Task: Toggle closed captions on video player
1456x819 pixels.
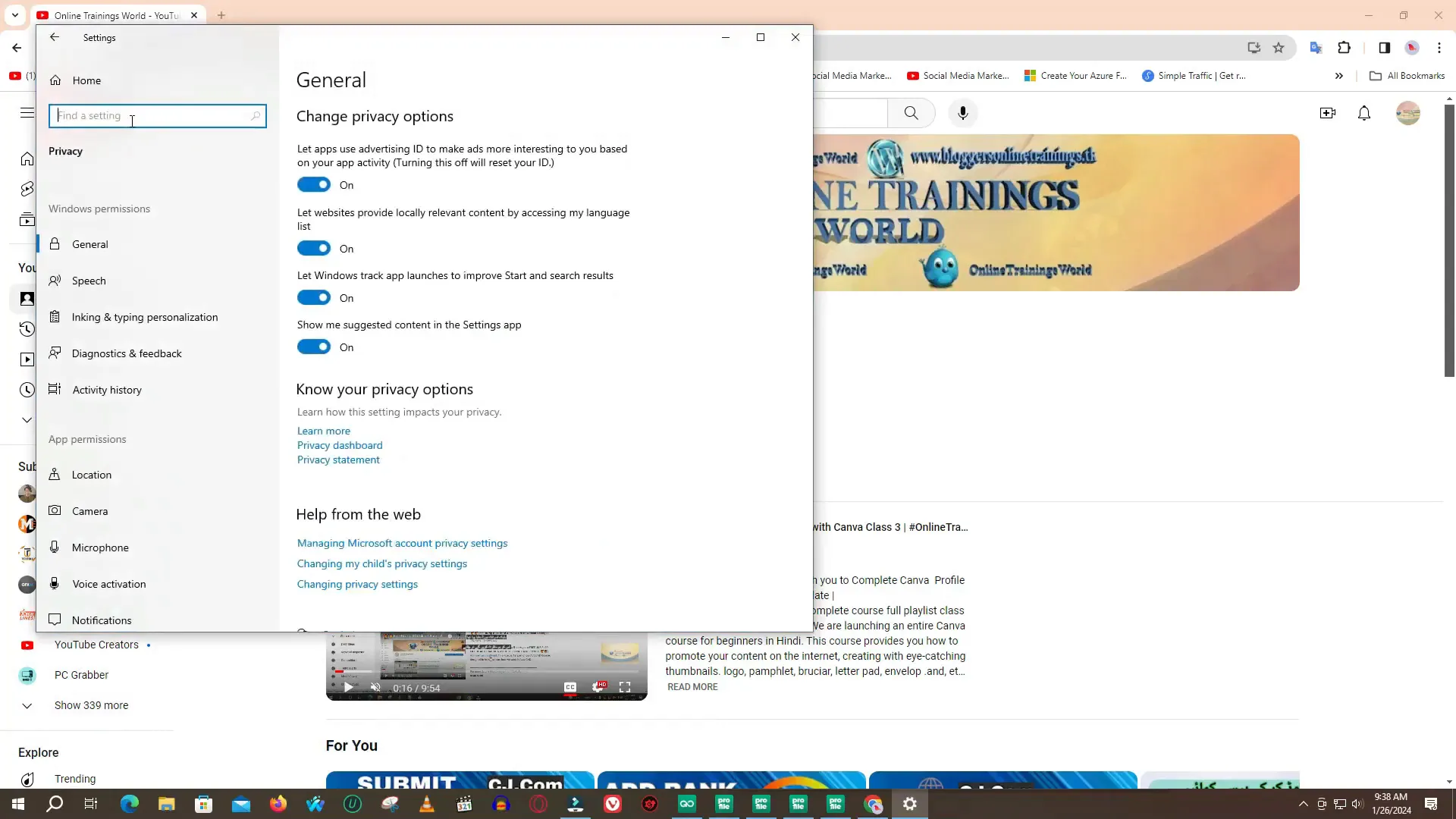Action: (570, 688)
